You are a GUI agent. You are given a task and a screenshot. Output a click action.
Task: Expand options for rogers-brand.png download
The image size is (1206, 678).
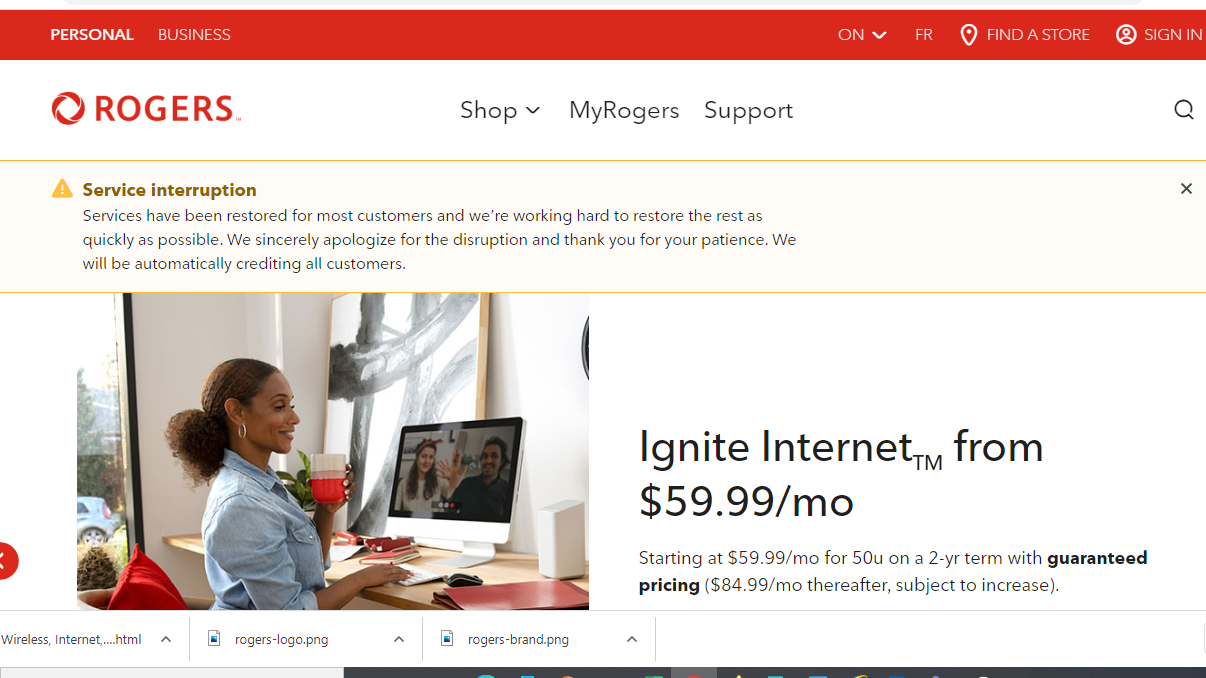pyautogui.click(x=632, y=639)
